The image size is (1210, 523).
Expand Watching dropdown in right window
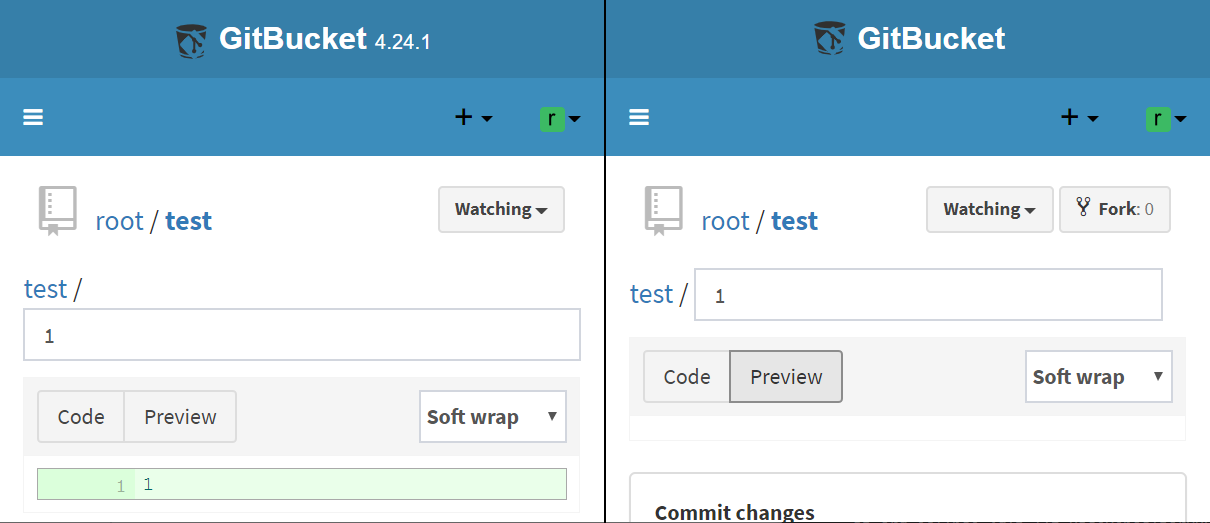click(x=990, y=209)
